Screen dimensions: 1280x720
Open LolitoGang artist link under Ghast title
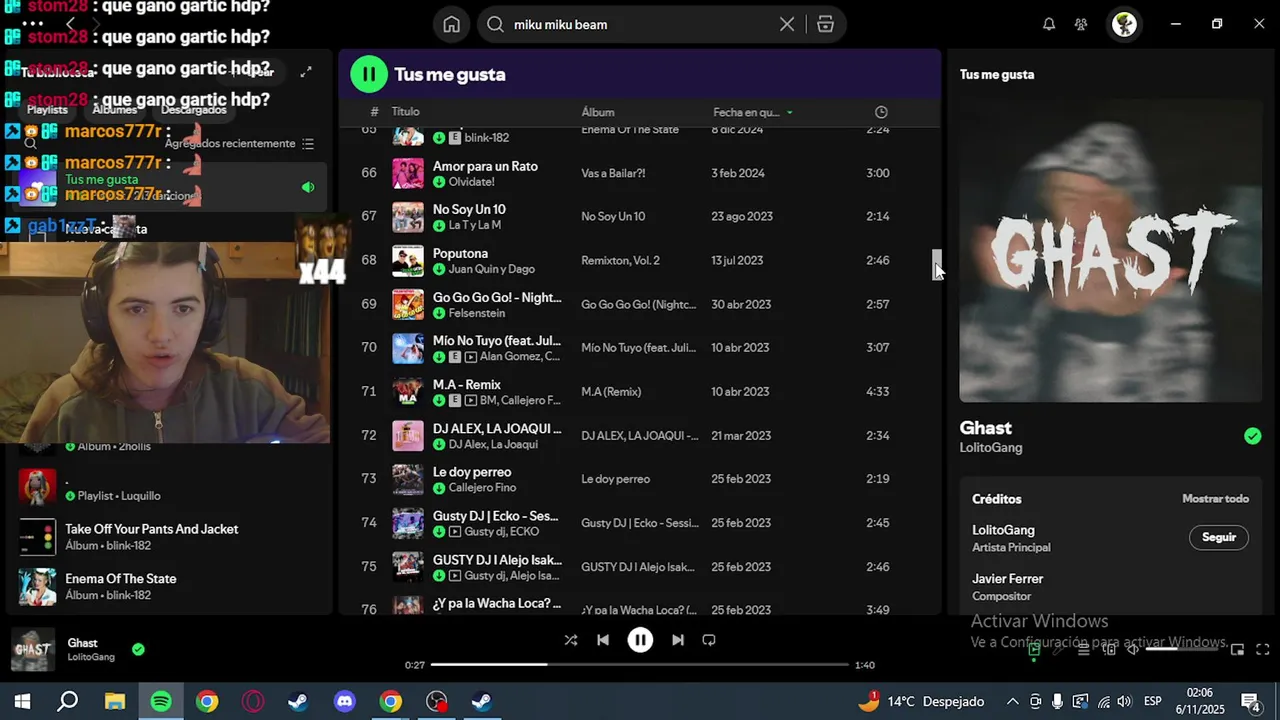991,448
